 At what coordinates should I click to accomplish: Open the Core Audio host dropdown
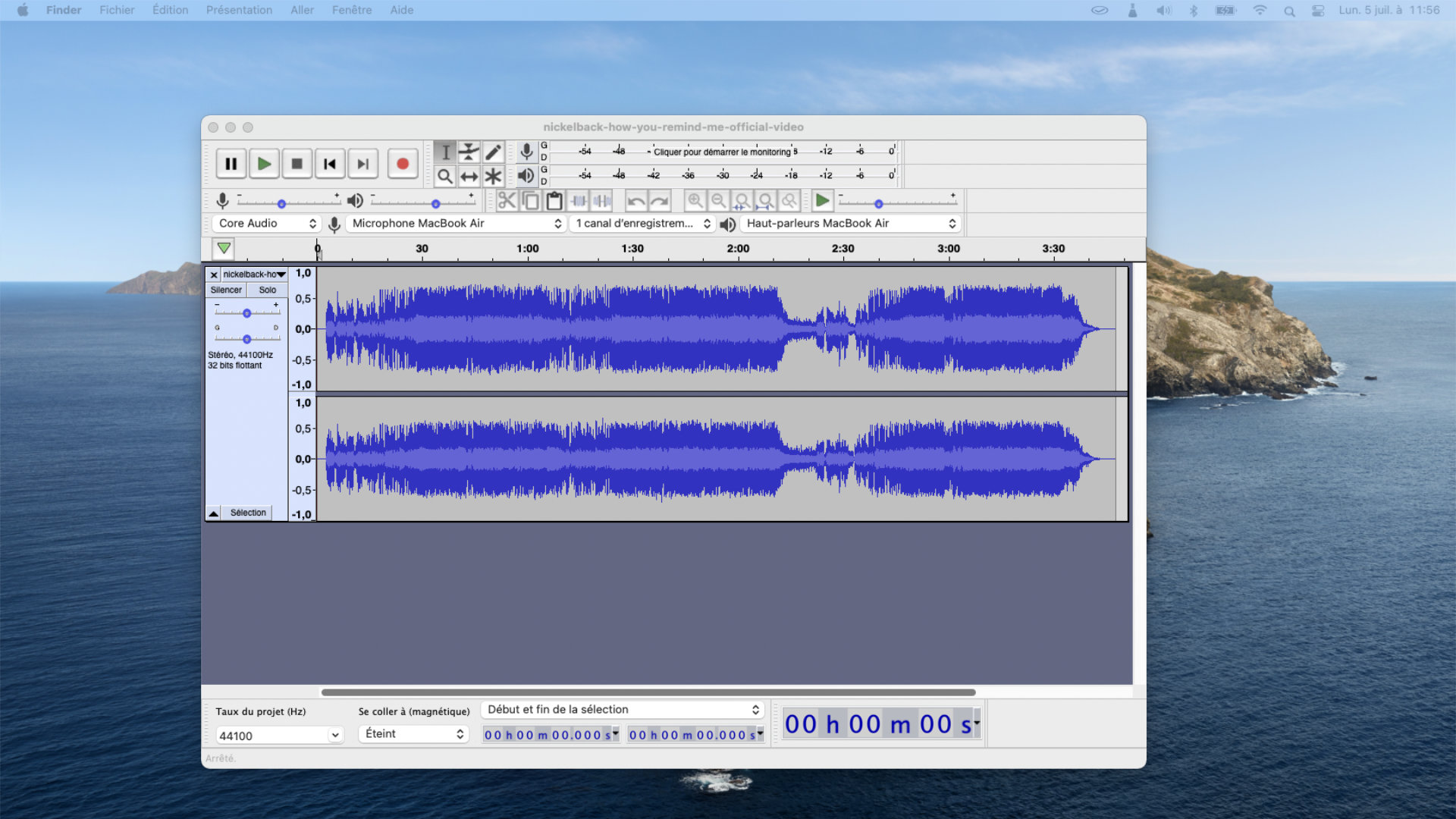(266, 224)
